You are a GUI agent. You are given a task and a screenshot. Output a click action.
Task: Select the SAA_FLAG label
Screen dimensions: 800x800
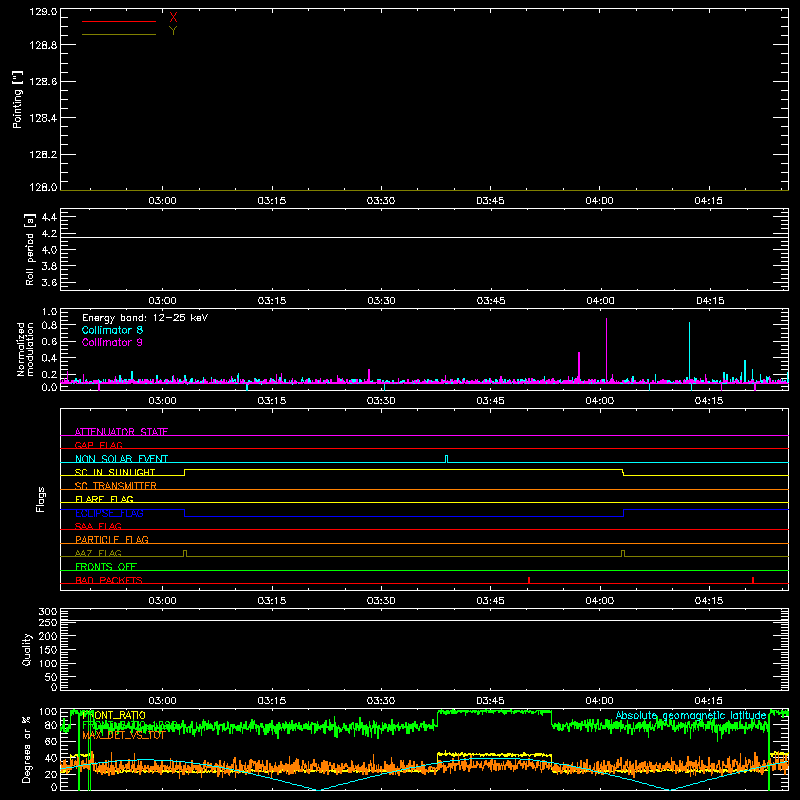tap(98, 526)
